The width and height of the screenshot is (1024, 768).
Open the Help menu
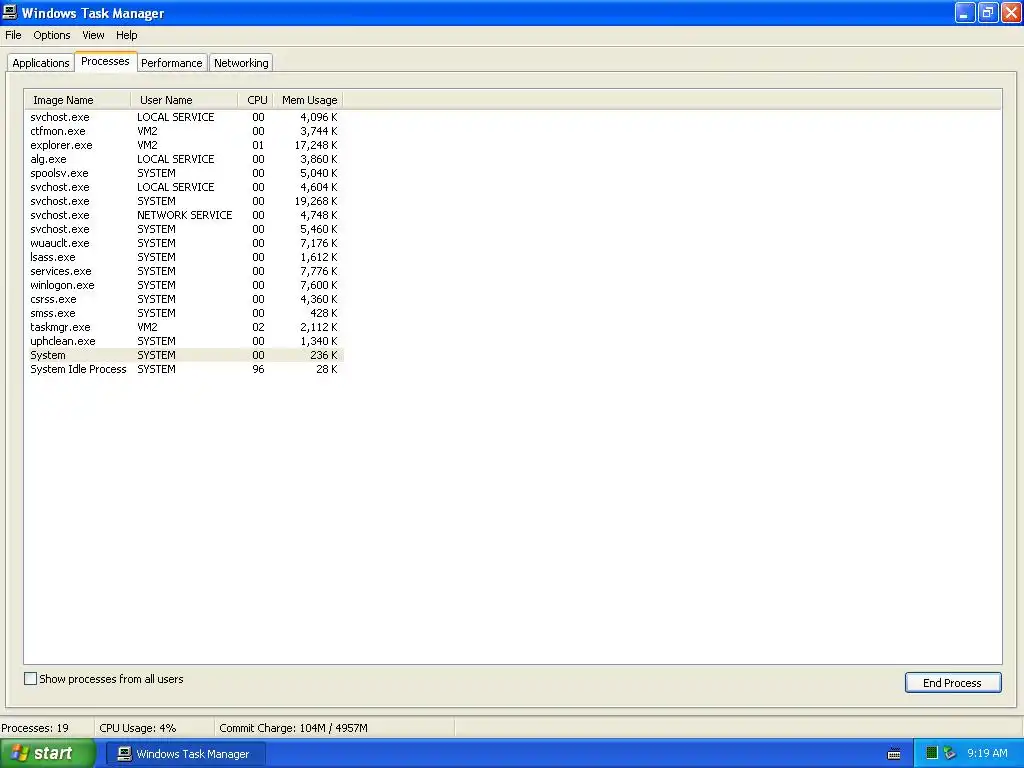pos(127,35)
